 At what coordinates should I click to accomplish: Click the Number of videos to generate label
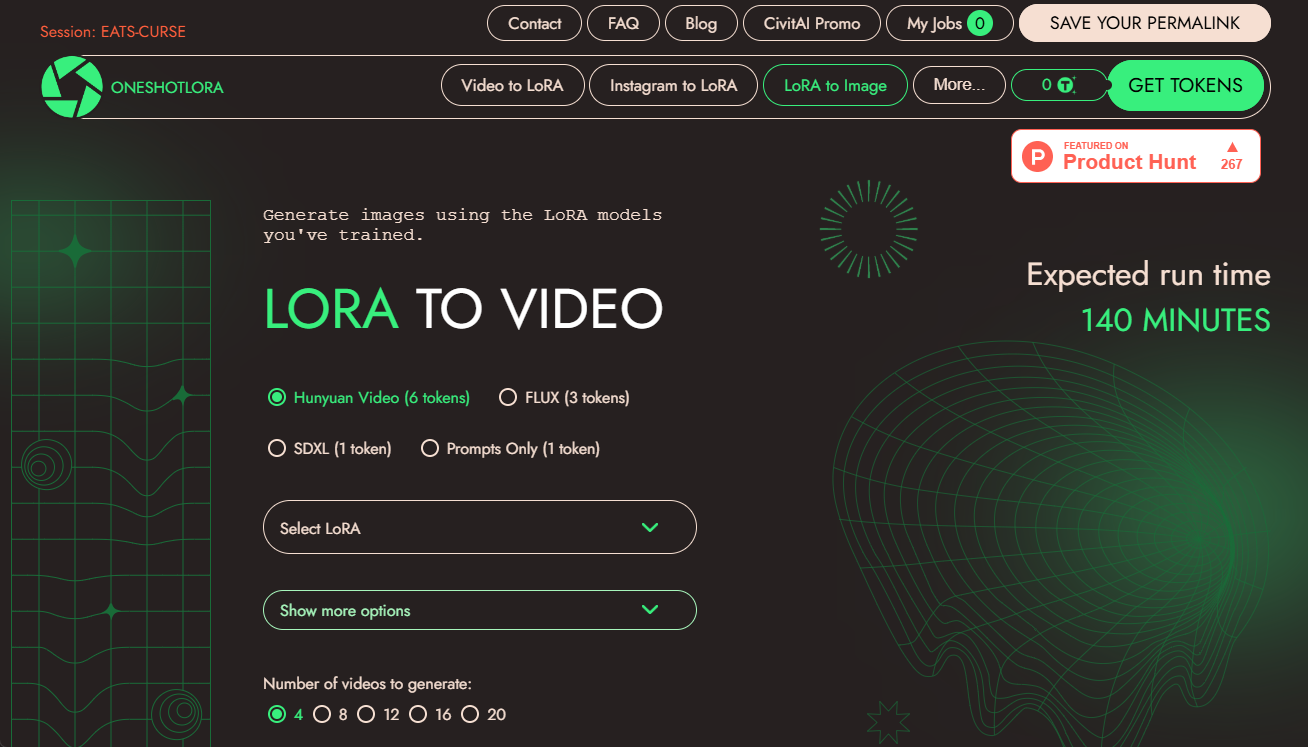coord(367,684)
